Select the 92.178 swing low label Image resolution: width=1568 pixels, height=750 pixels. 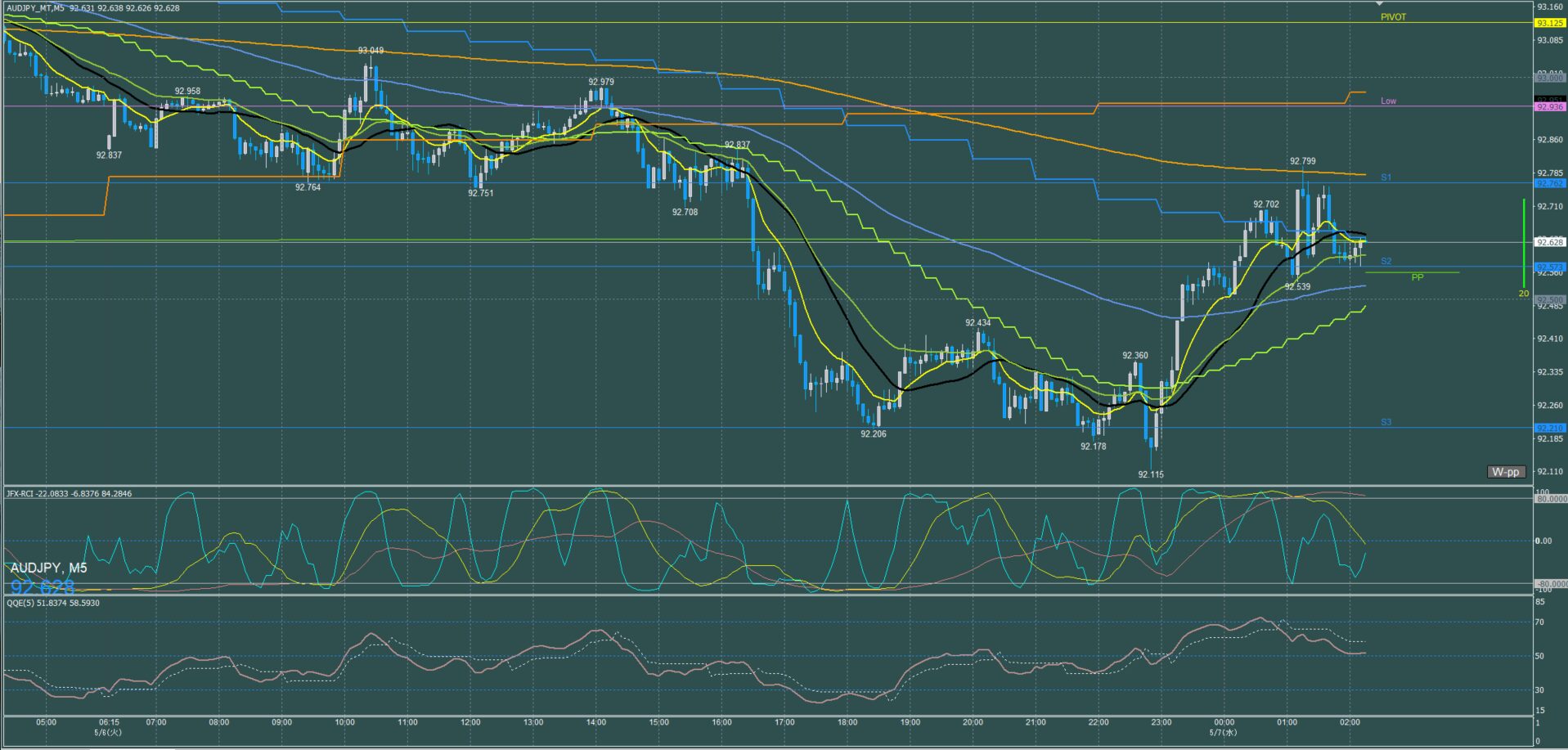coord(1094,447)
